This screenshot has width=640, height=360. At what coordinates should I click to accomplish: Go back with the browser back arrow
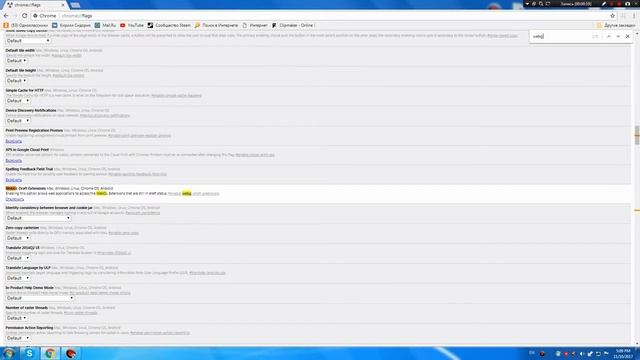pos(6,16)
